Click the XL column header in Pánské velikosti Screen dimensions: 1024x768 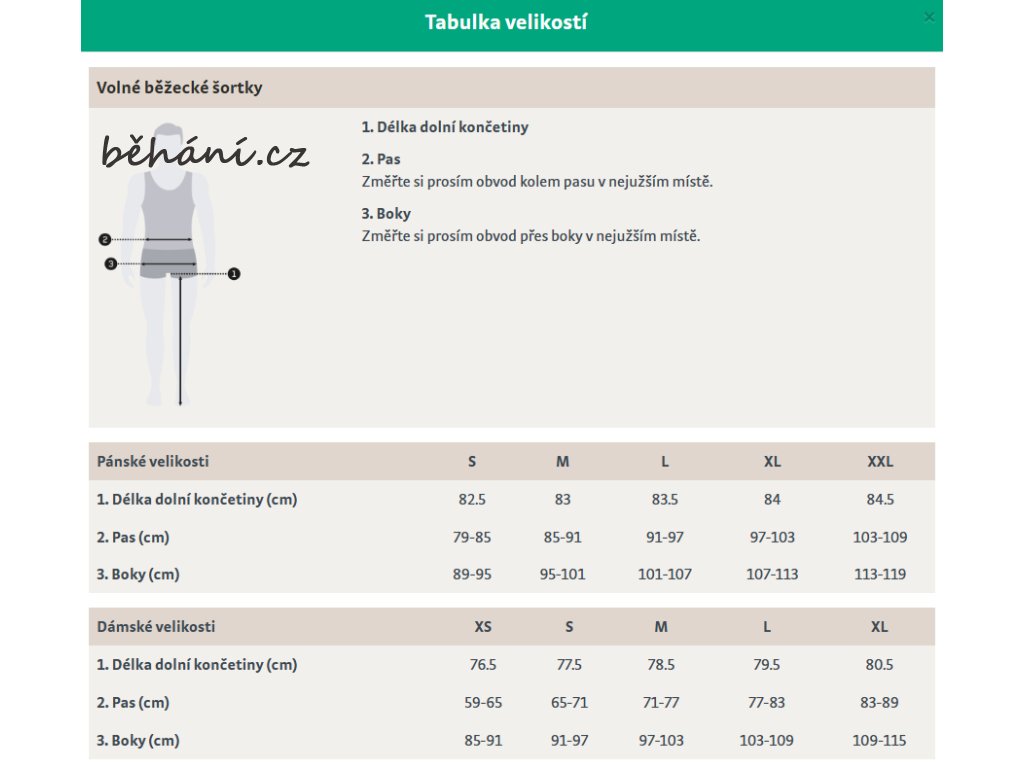772,461
